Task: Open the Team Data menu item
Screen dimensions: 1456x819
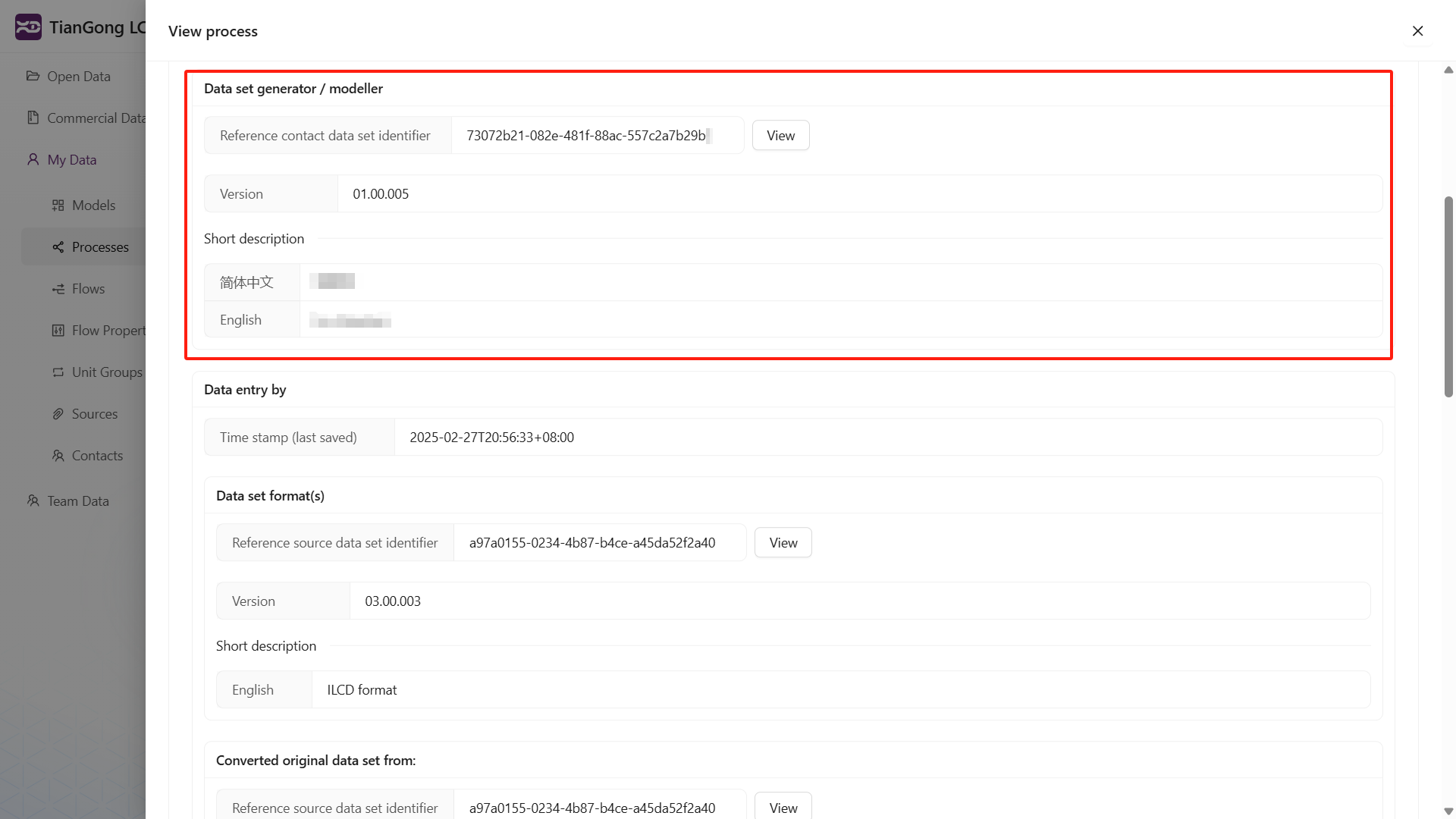Action: coord(78,501)
